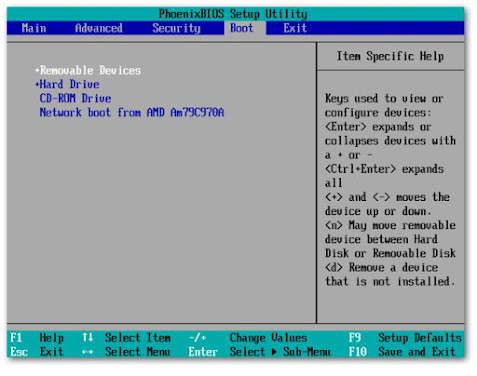The image size is (477, 376).
Task: Click the '<Enter> expands or' help line
Action: (x=378, y=127)
